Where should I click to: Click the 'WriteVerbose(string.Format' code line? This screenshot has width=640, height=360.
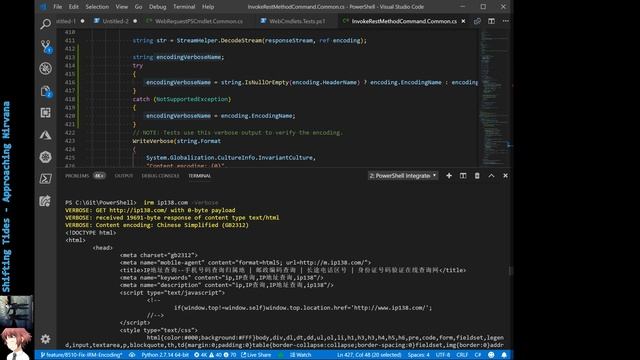tap(176, 141)
